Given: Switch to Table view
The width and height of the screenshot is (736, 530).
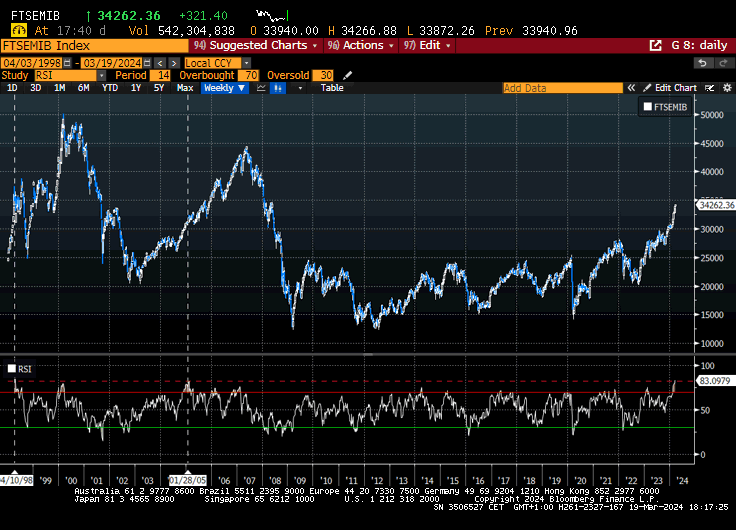Looking at the screenshot, I should pyautogui.click(x=332, y=88).
